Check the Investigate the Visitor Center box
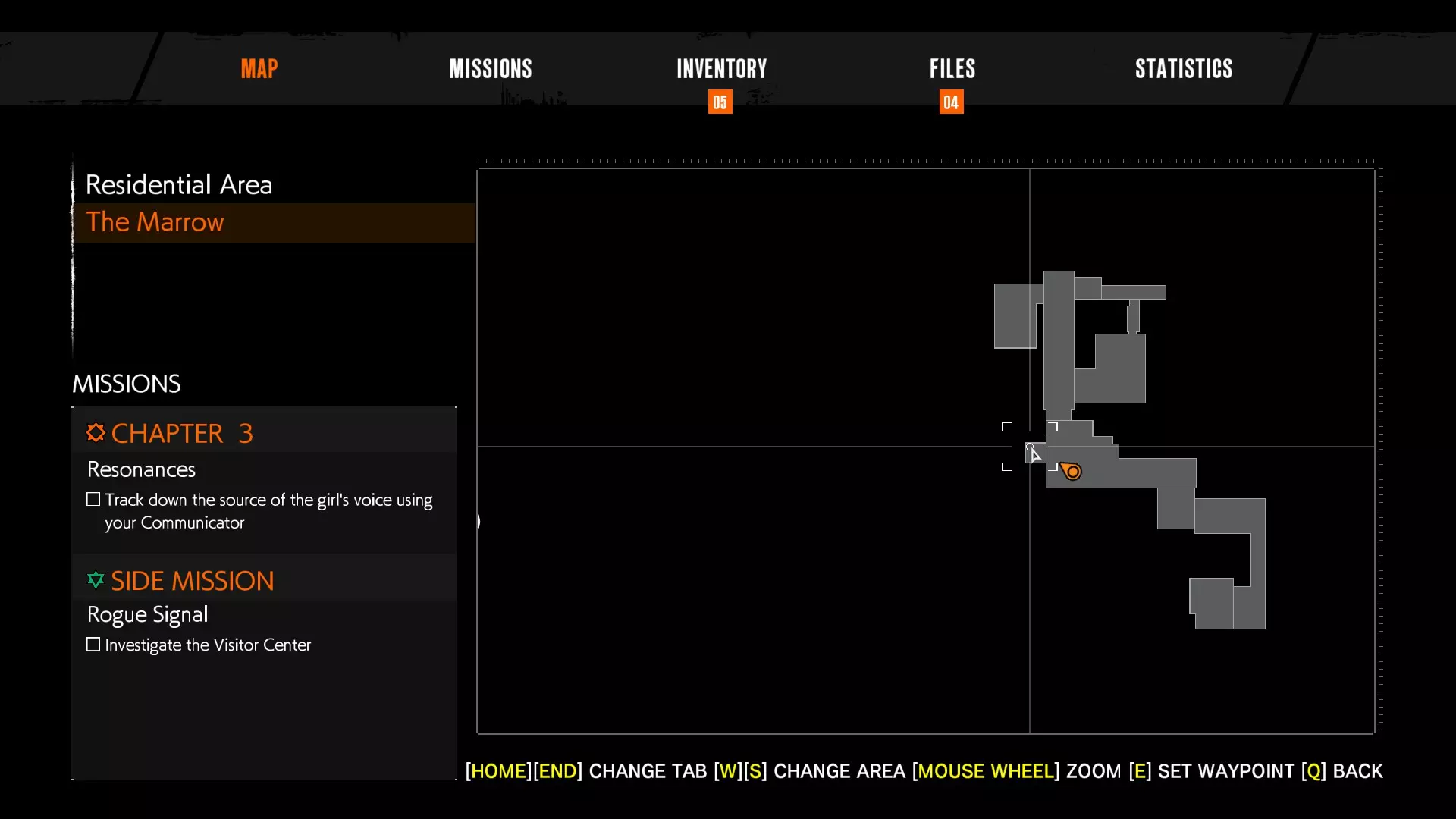Screen dimensions: 1456x819 (93, 645)
